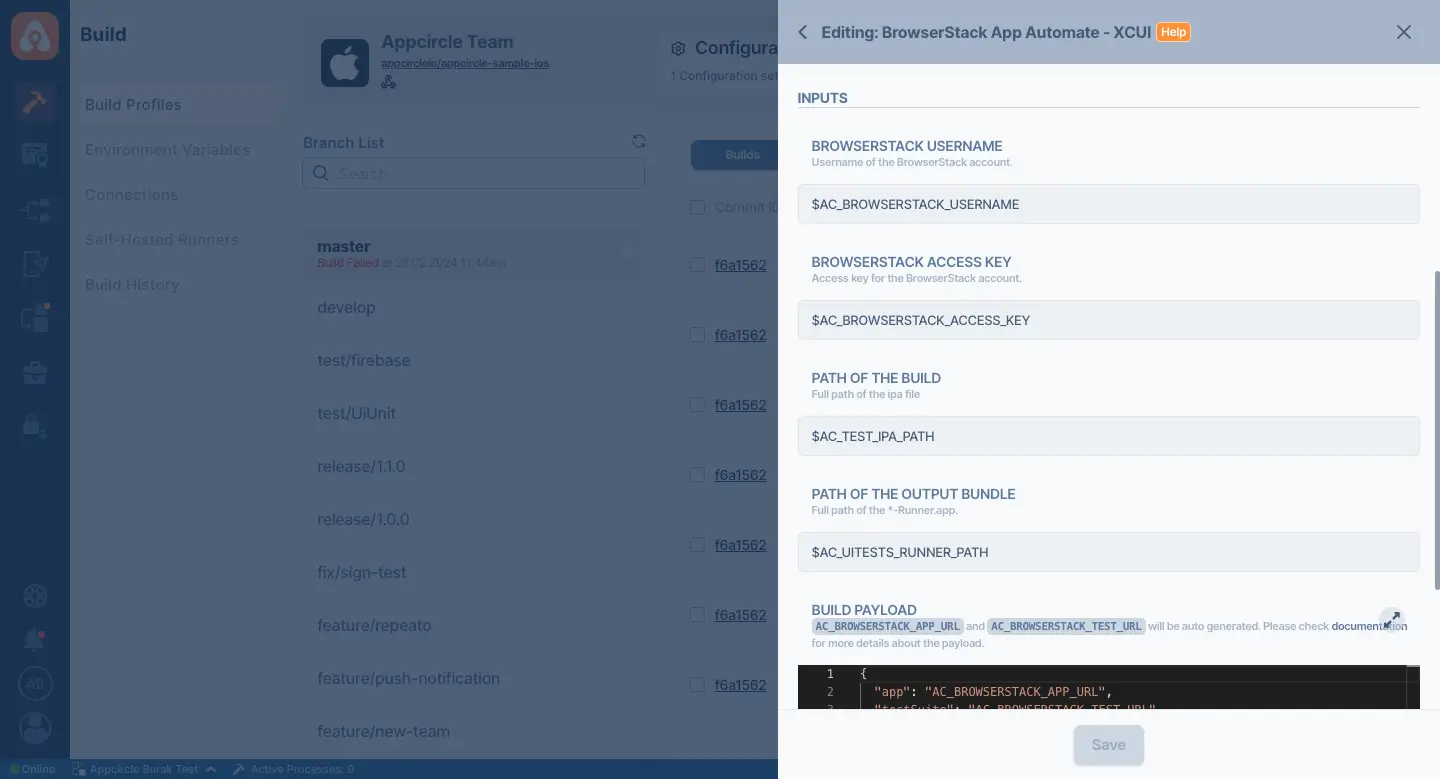Click the BrowserStack Access Key input field
The width and height of the screenshot is (1440, 779).
[x=1108, y=320]
